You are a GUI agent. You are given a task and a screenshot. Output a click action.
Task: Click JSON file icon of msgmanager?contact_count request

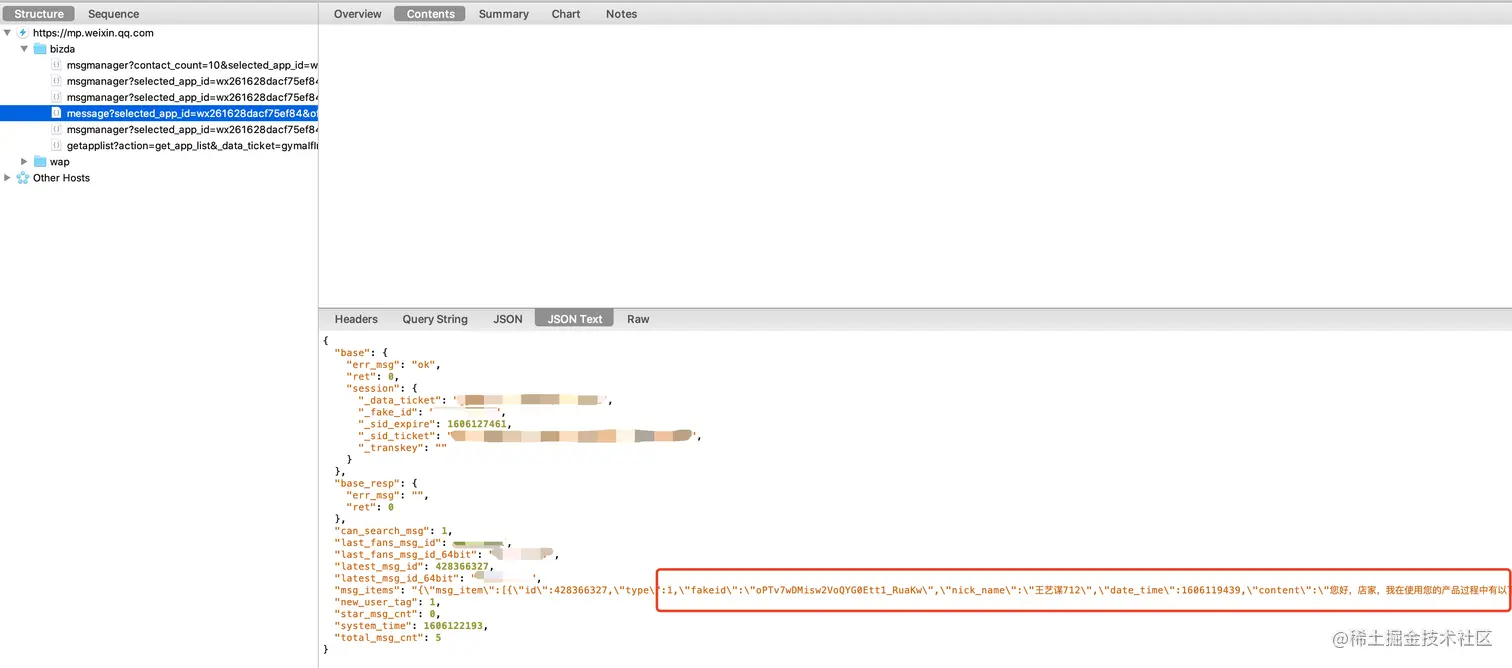pyautogui.click(x=57, y=65)
